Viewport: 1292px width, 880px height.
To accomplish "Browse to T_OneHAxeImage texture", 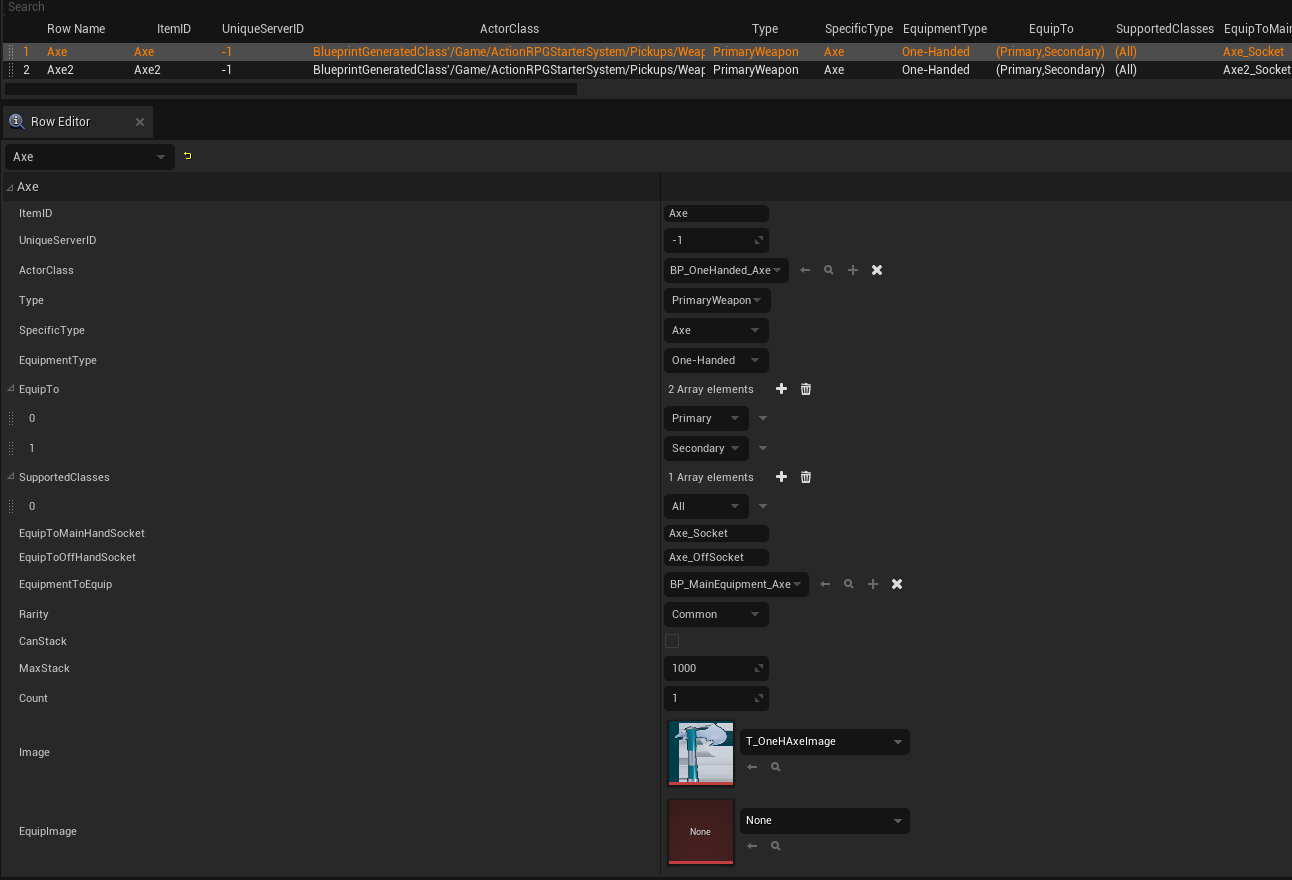I will click(776, 767).
